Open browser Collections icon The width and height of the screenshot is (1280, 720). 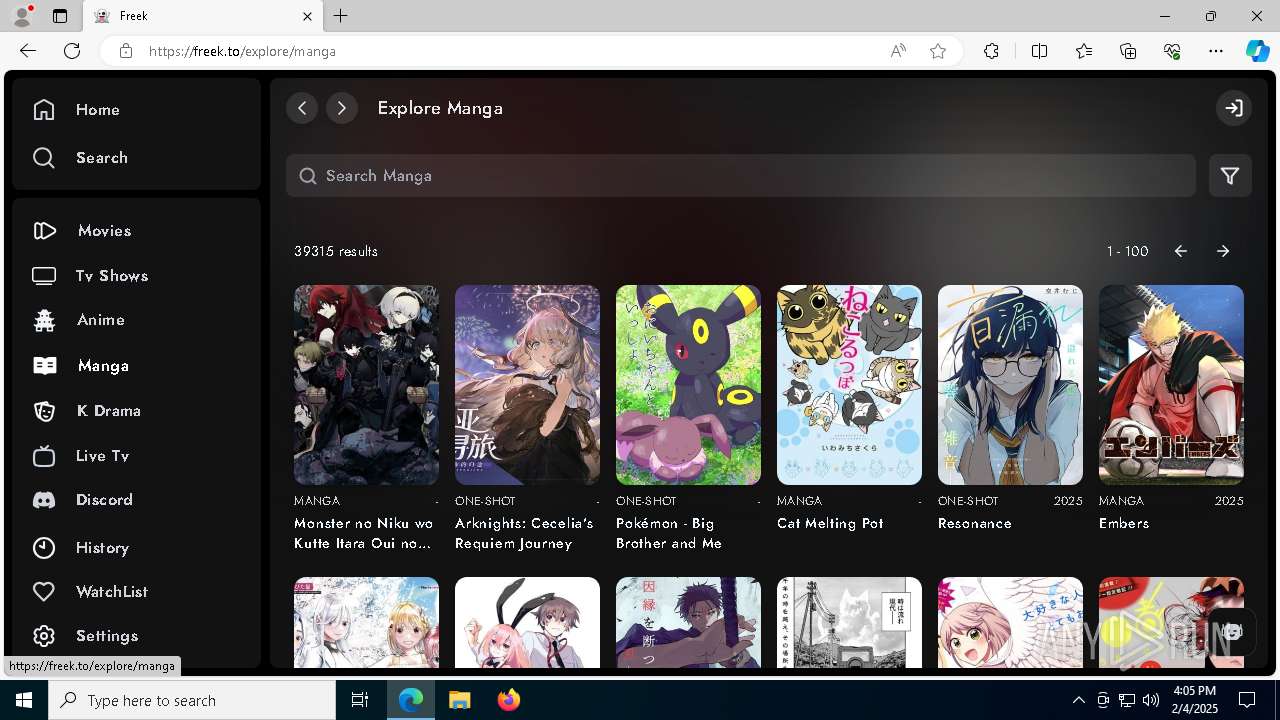coord(1128,51)
